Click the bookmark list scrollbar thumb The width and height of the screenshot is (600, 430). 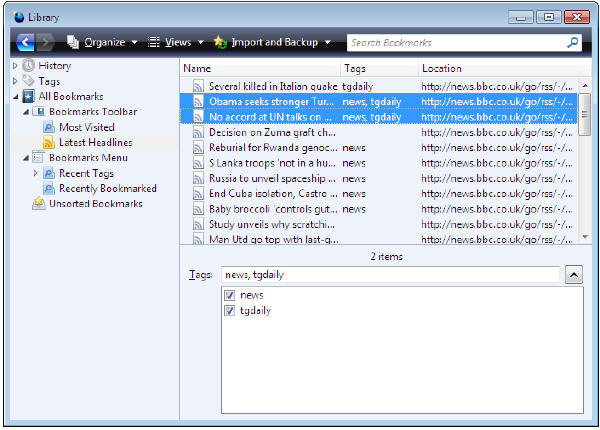585,114
